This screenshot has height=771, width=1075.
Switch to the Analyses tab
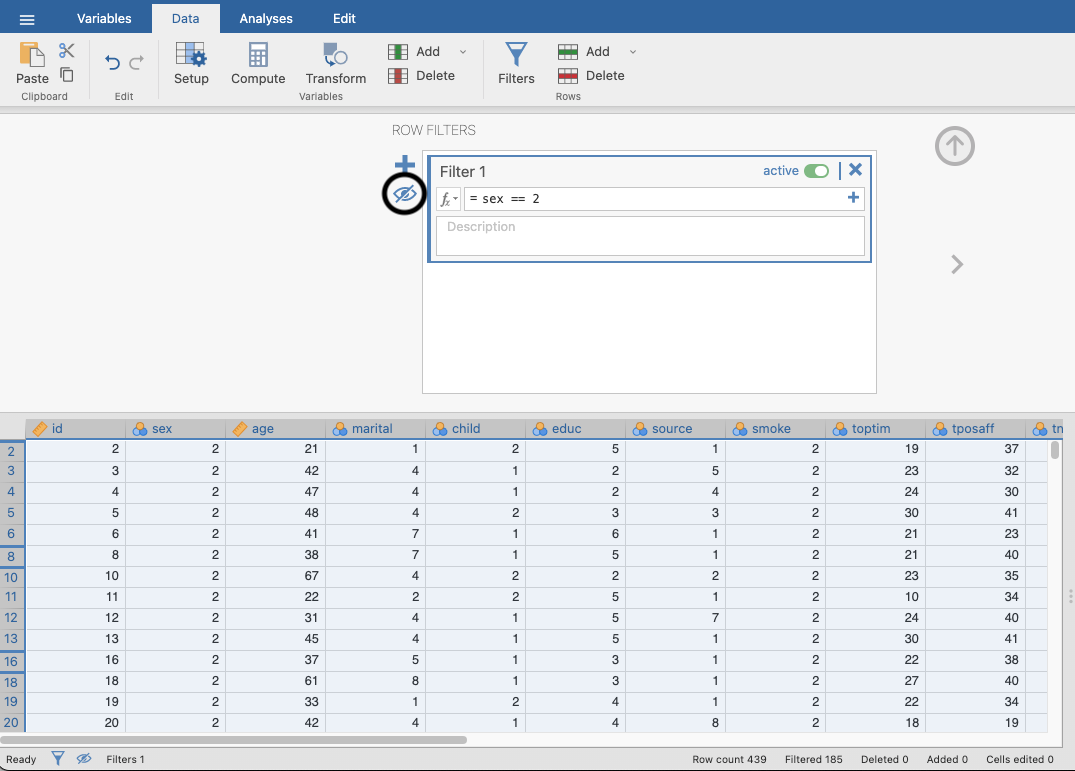click(x=266, y=18)
